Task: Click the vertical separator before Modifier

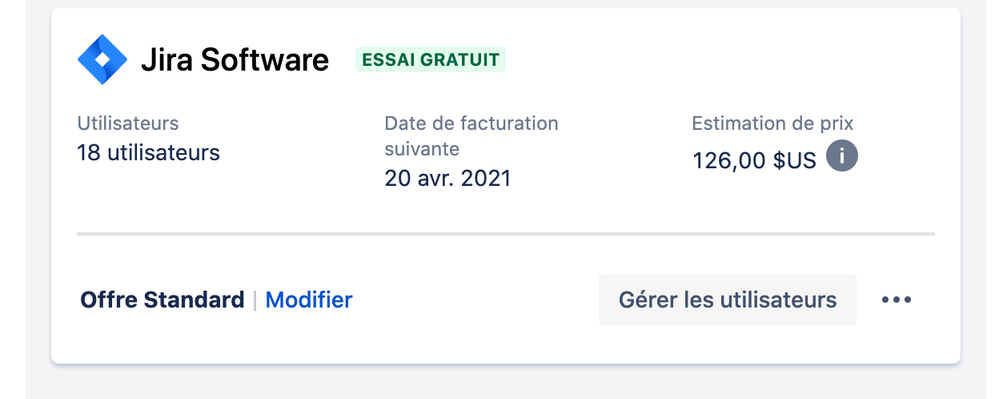Action: (255, 300)
